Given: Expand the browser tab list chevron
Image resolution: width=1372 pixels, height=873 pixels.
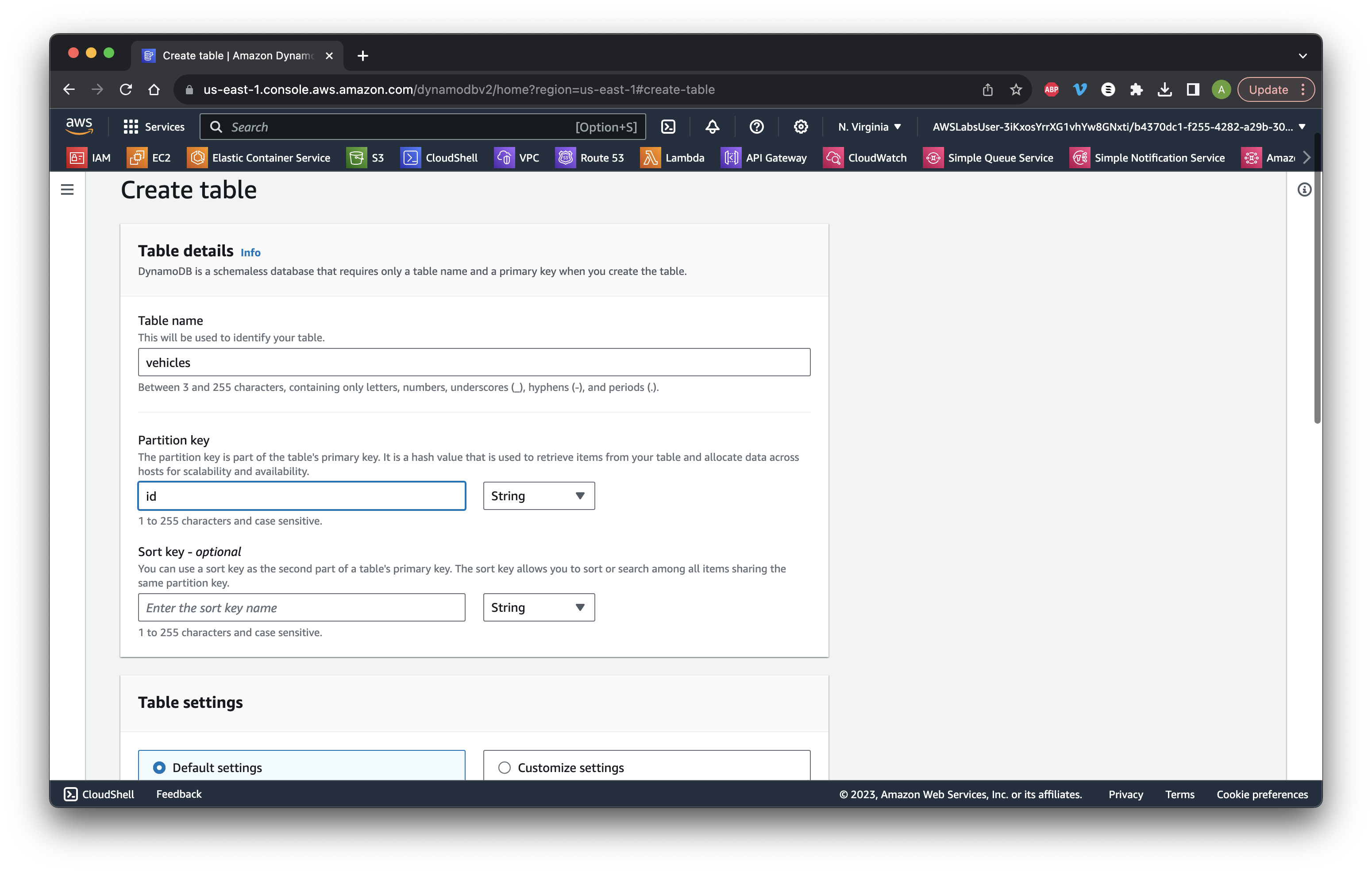Looking at the screenshot, I should click(x=1303, y=56).
